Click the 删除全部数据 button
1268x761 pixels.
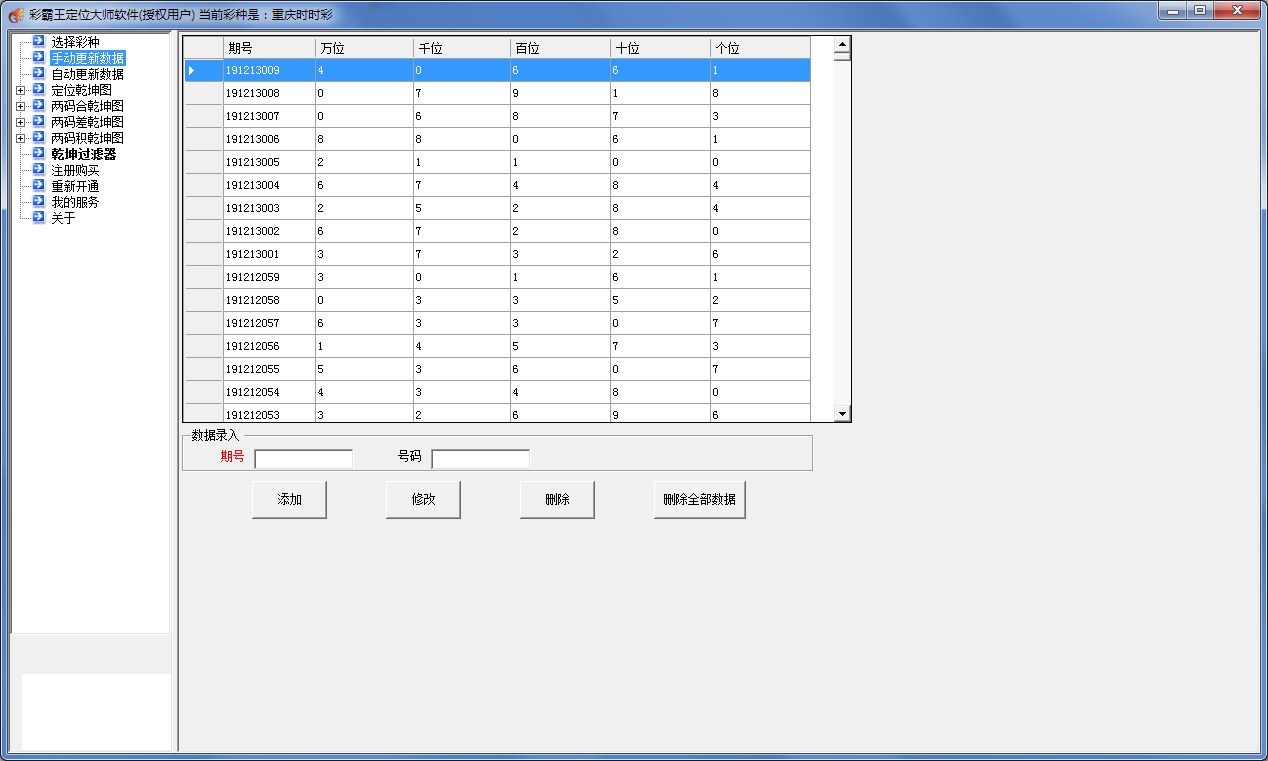[699, 499]
